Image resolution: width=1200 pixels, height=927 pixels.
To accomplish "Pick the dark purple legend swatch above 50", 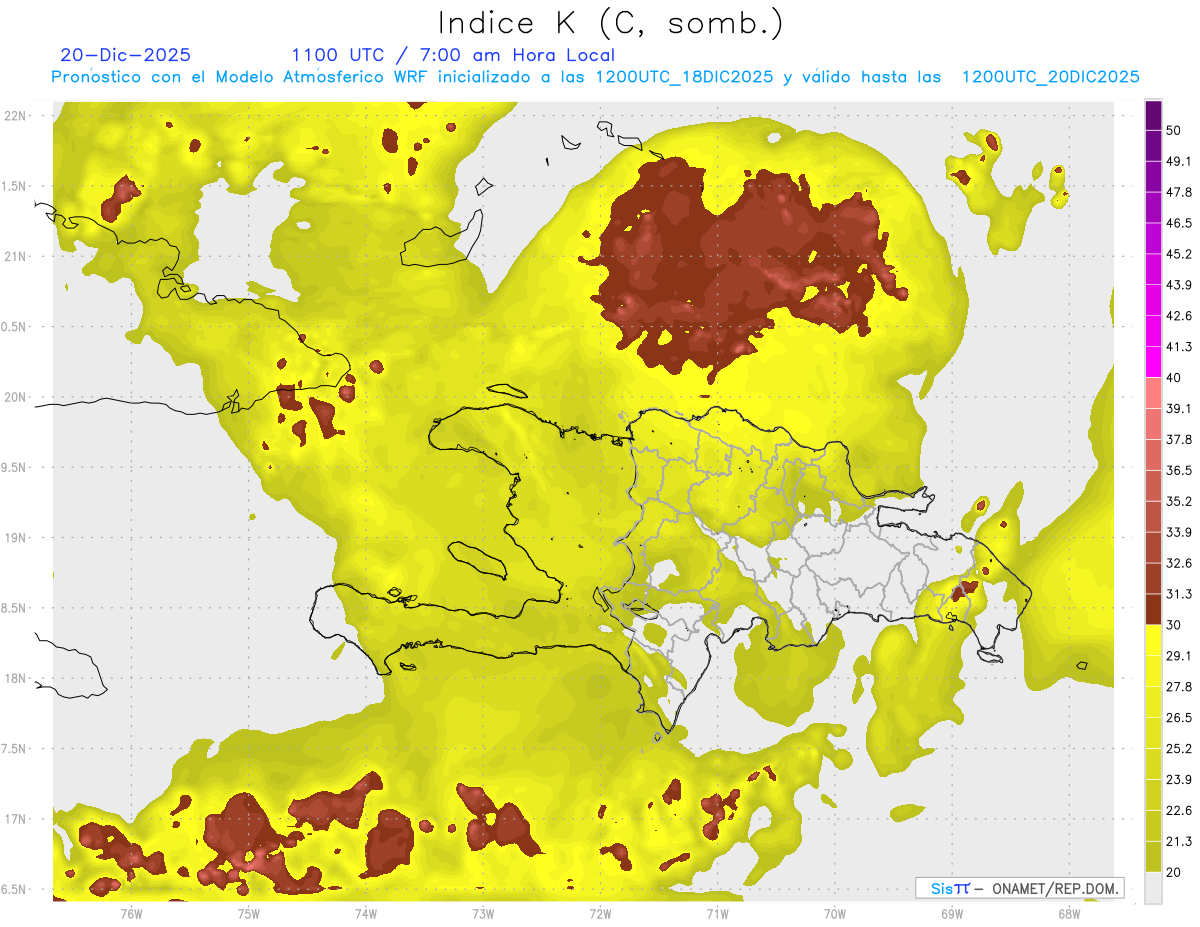I will [1154, 115].
